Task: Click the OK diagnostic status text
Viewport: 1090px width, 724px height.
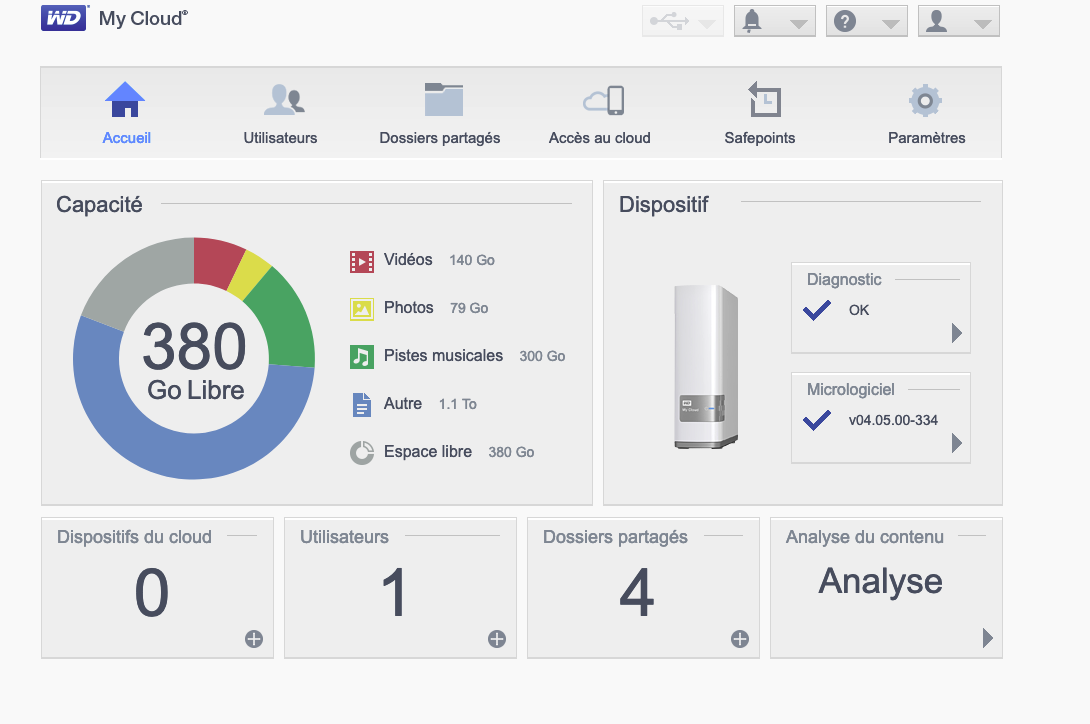Action: tap(859, 310)
